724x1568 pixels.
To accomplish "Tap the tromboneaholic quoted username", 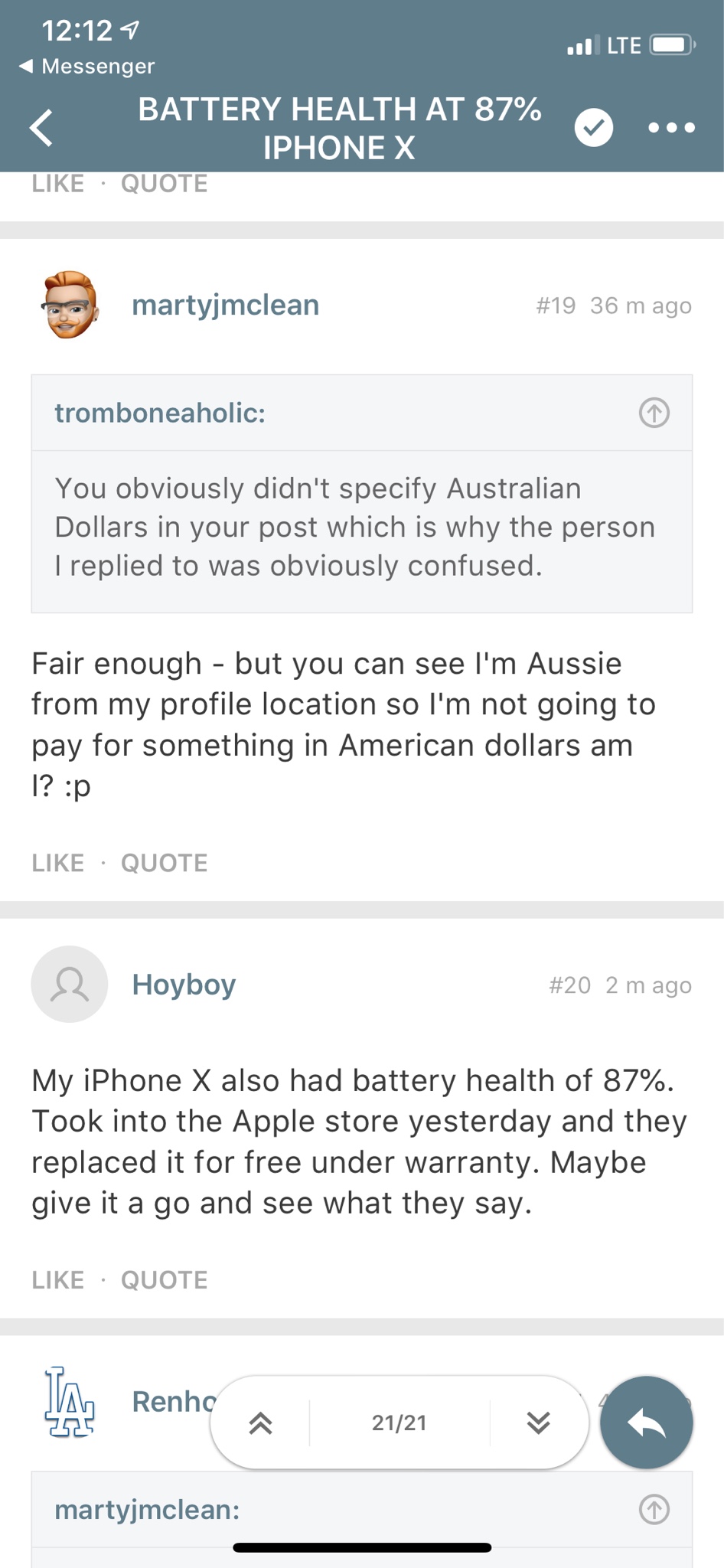I will point(160,413).
